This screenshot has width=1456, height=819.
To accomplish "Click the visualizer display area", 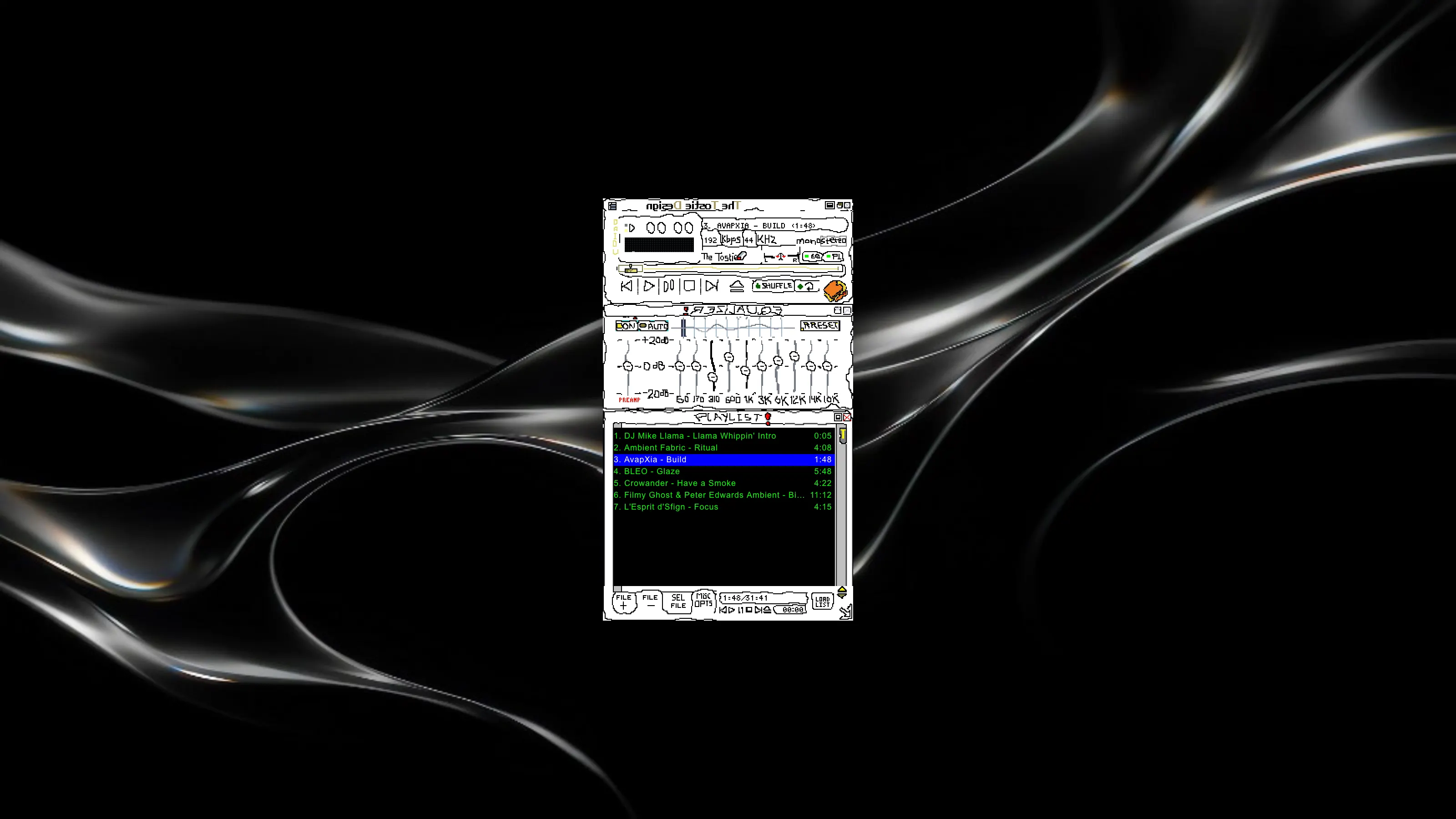I will 659,245.
